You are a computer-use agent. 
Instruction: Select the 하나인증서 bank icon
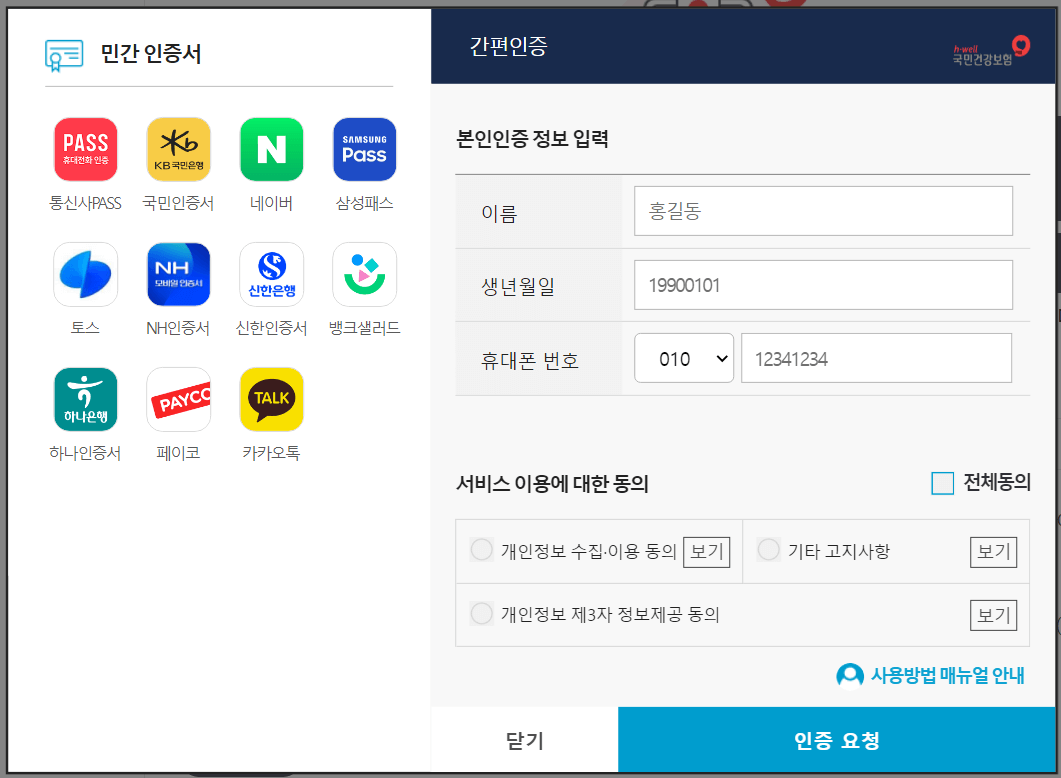point(86,399)
